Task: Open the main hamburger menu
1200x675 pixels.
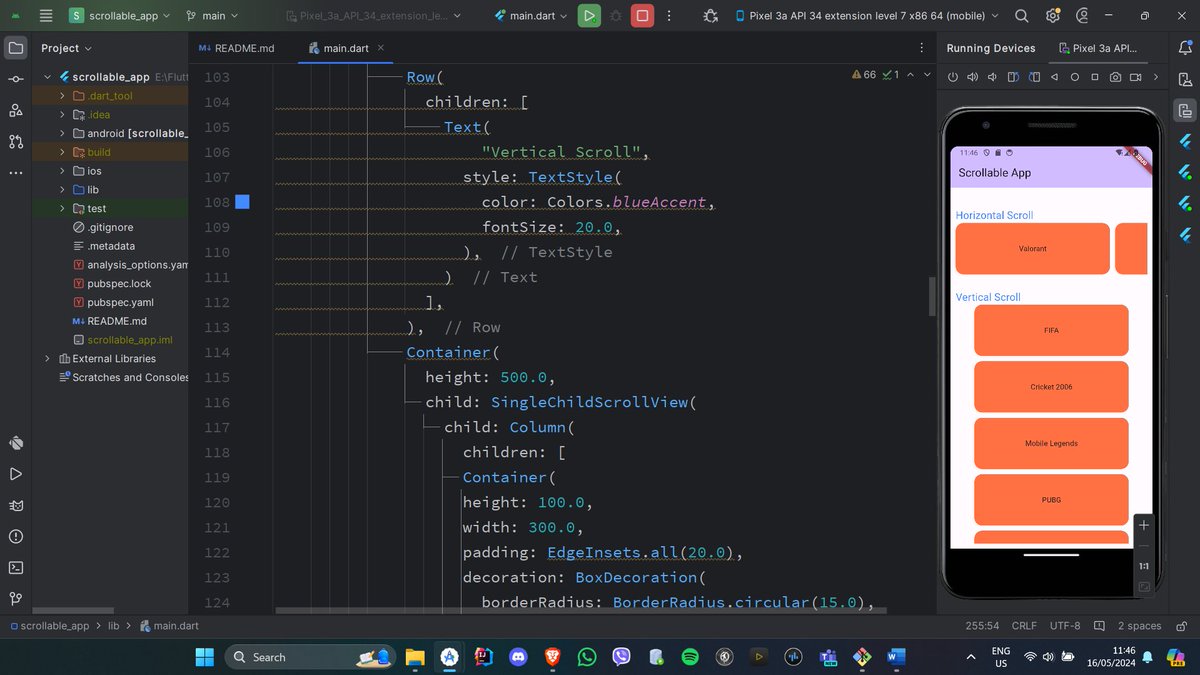Action: pyautogui.click(x=46, y=16)
